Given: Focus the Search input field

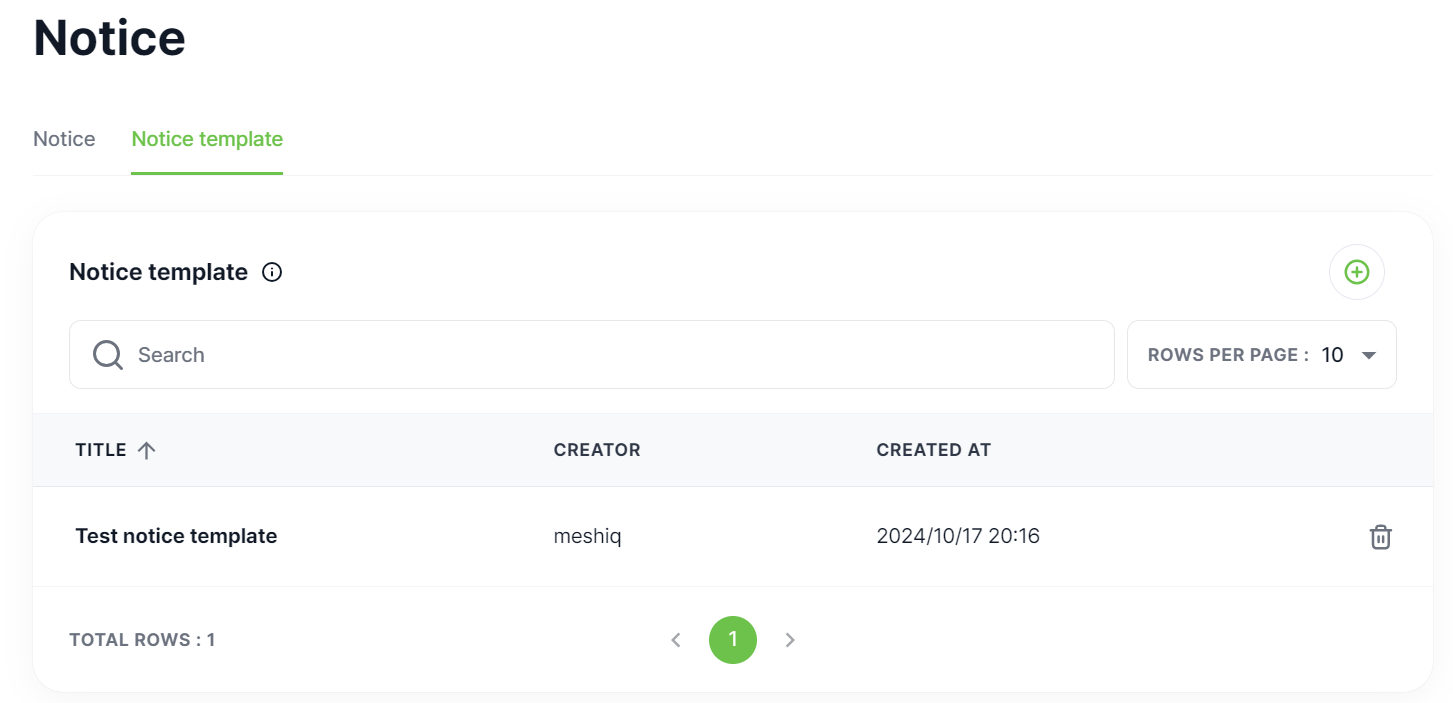Looking at the screenshot, I should click(600, 355).
